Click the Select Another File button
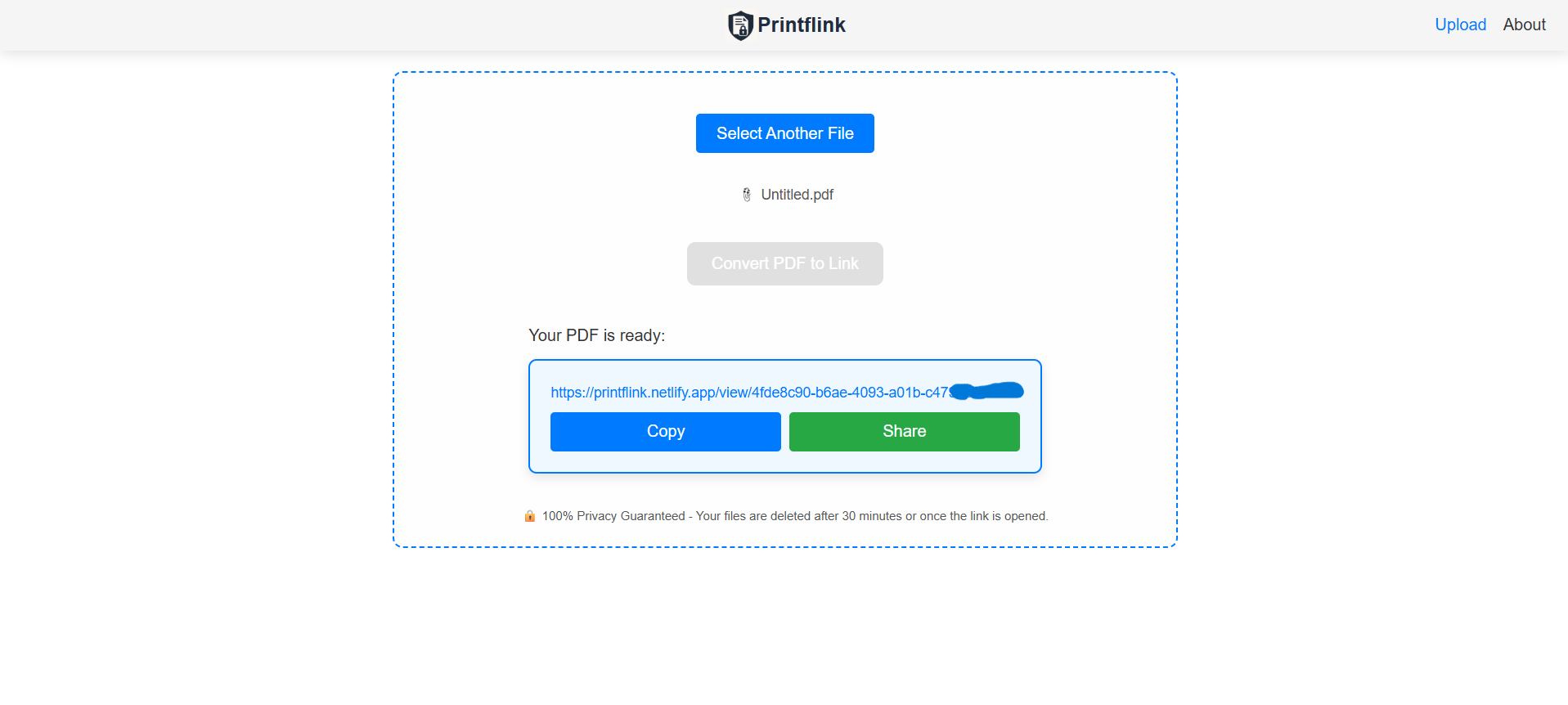 784,132
